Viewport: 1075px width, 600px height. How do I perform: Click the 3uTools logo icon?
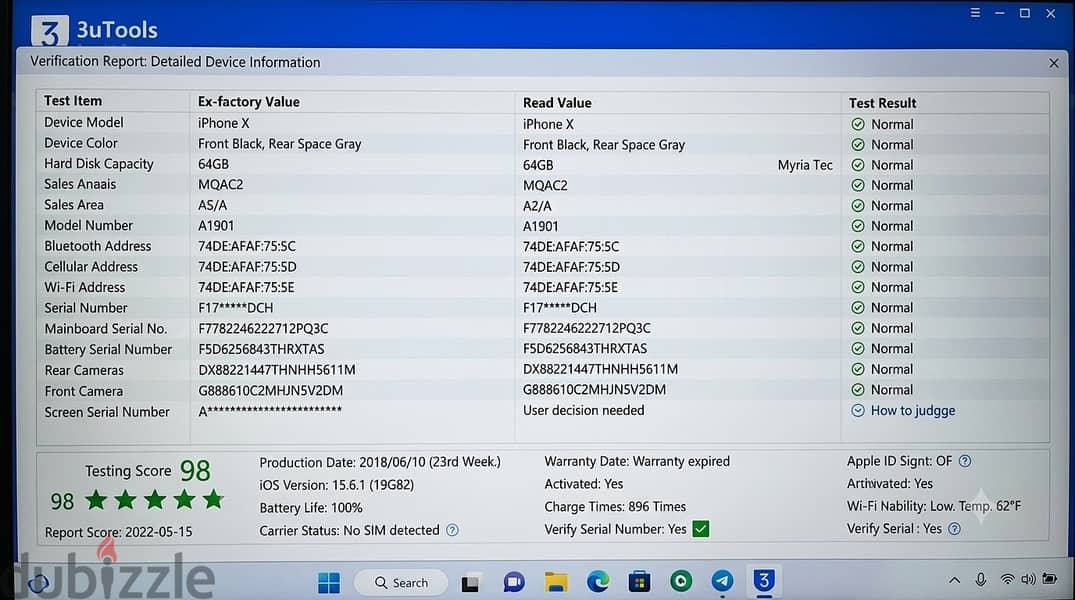click(49, 32)
